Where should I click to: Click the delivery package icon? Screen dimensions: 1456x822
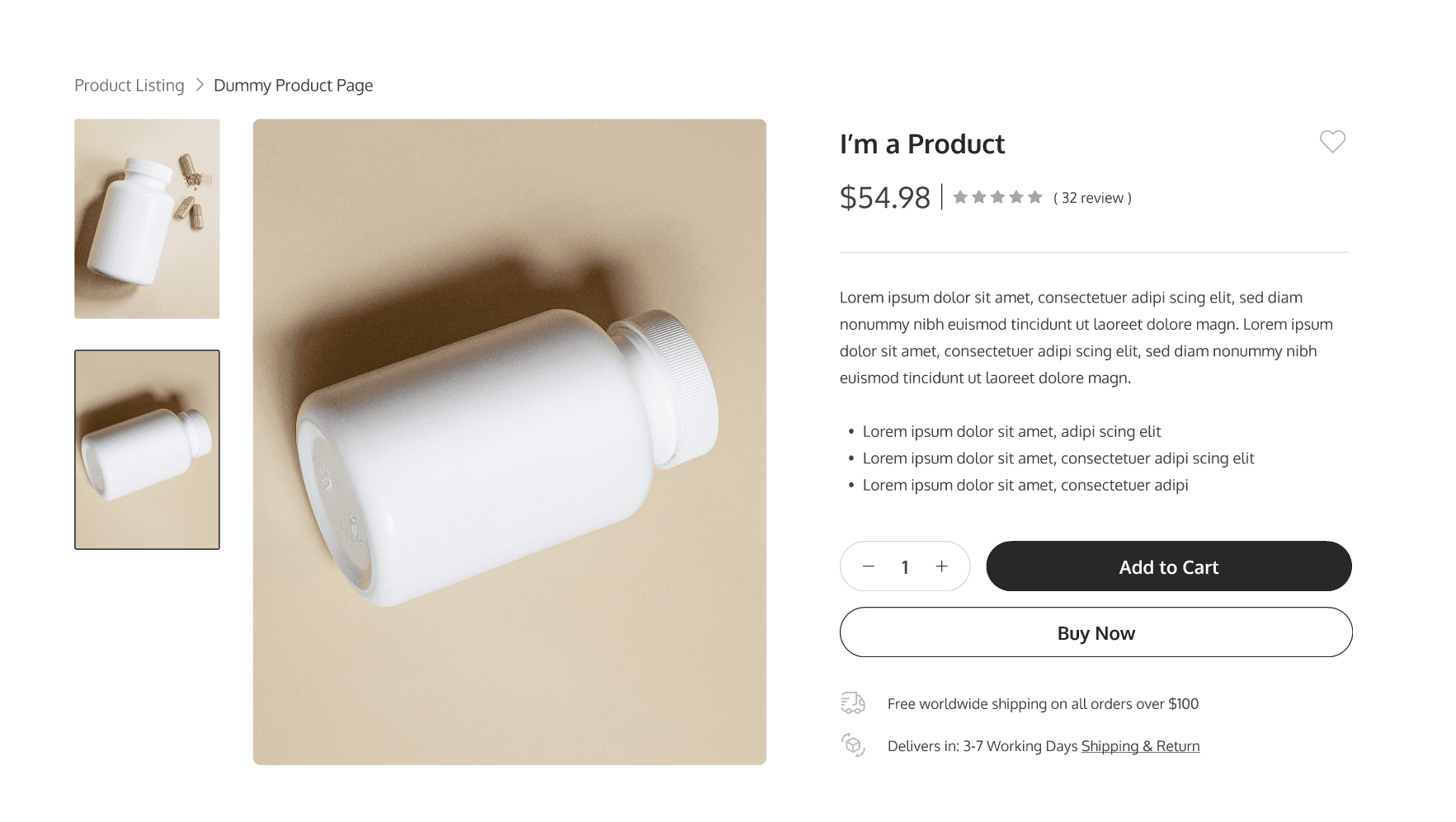pyautogui.click(x=853, y=745)
